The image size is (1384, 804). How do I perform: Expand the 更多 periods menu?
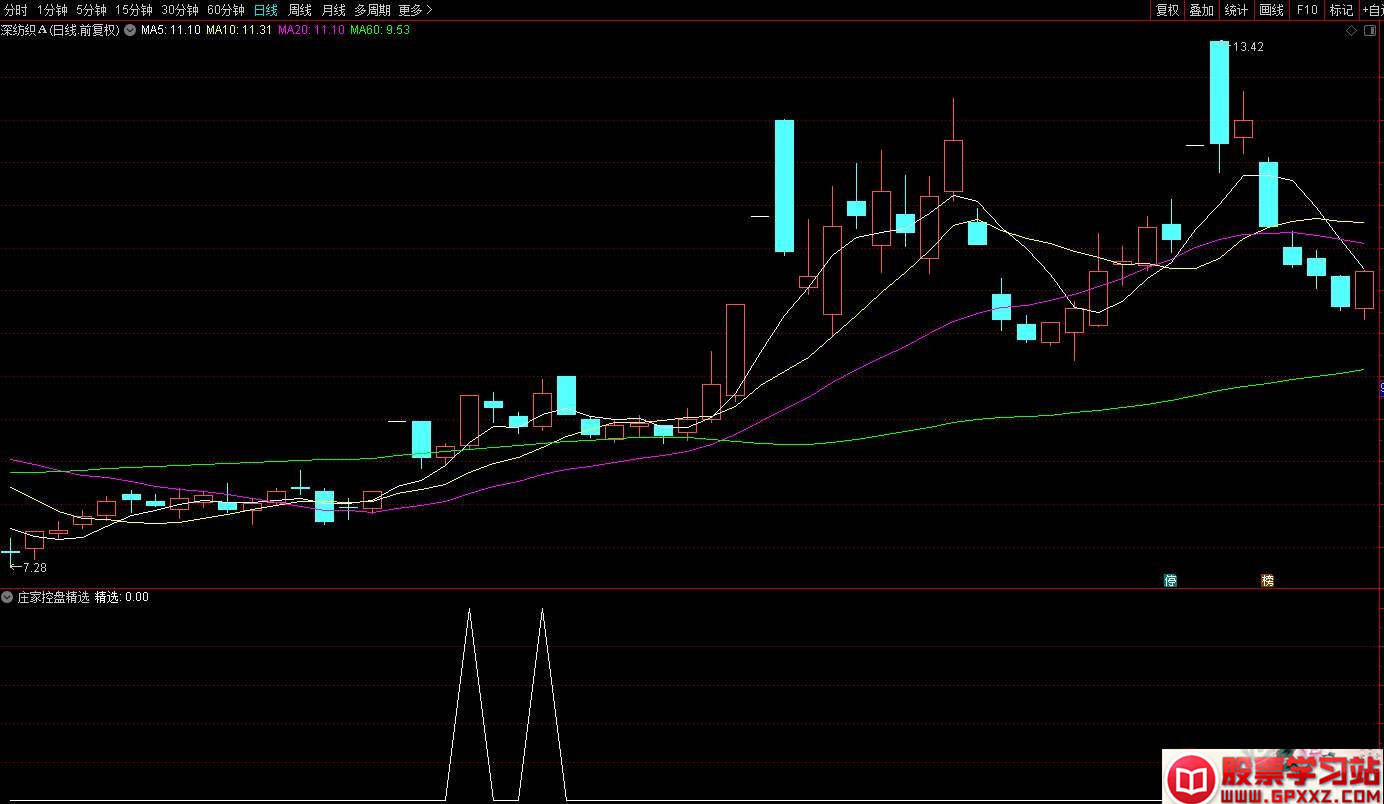coord(415,10)
